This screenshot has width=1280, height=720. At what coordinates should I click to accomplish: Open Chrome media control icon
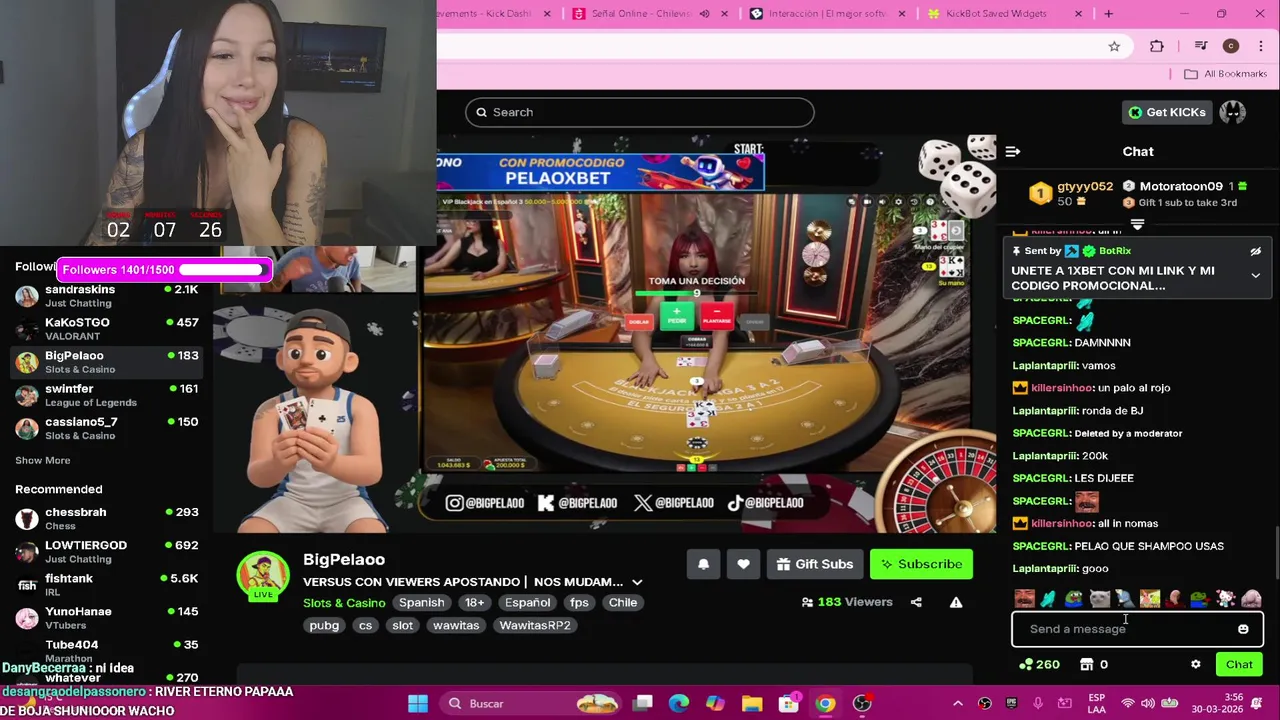[1200, 46]
